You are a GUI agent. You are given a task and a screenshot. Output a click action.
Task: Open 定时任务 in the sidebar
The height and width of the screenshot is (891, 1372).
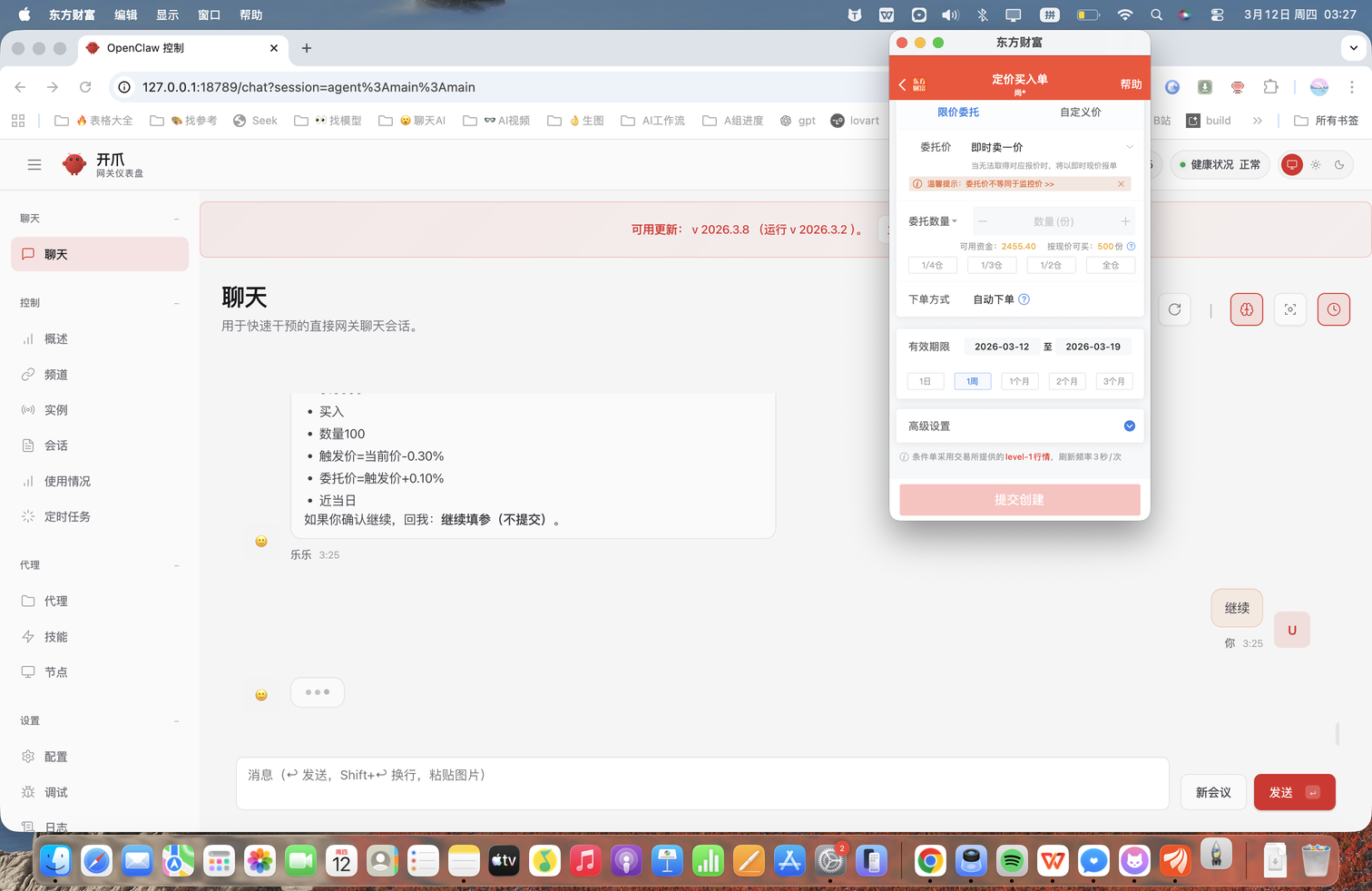tap(67, 516)
